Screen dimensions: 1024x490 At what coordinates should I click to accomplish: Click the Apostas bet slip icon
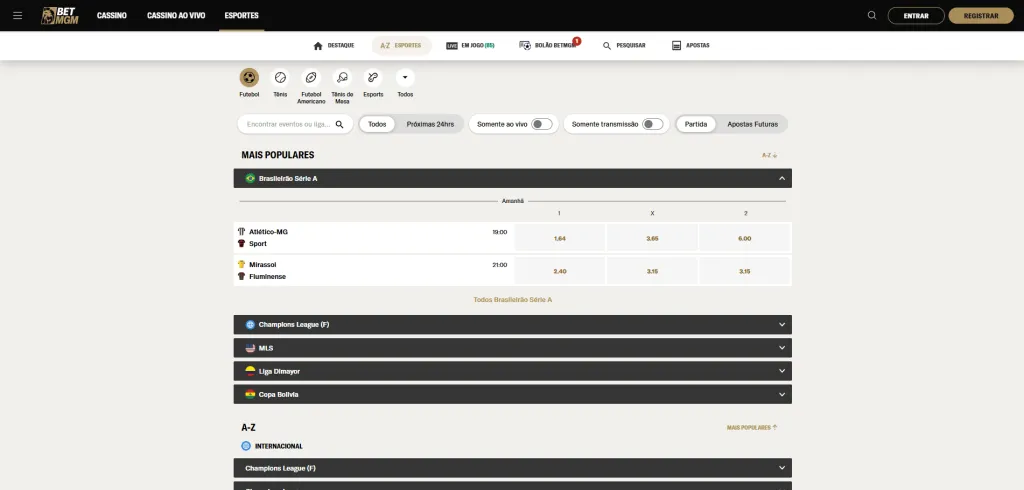tap(677, 46)
